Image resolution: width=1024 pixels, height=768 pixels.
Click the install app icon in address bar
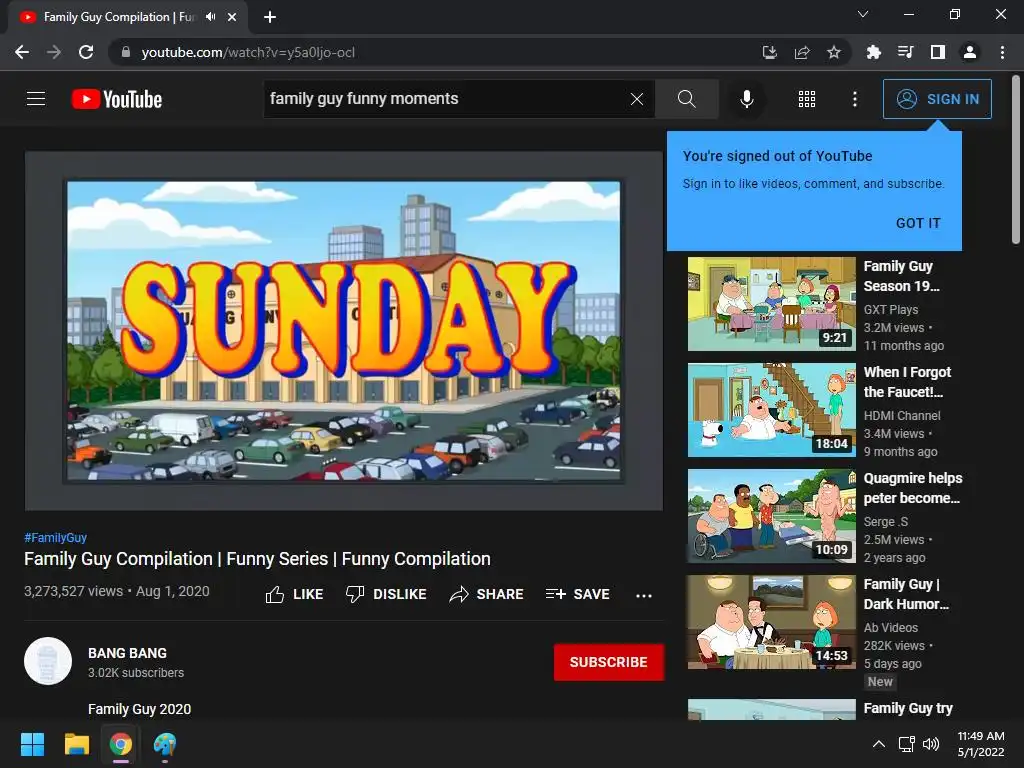[x=770, y=52]
